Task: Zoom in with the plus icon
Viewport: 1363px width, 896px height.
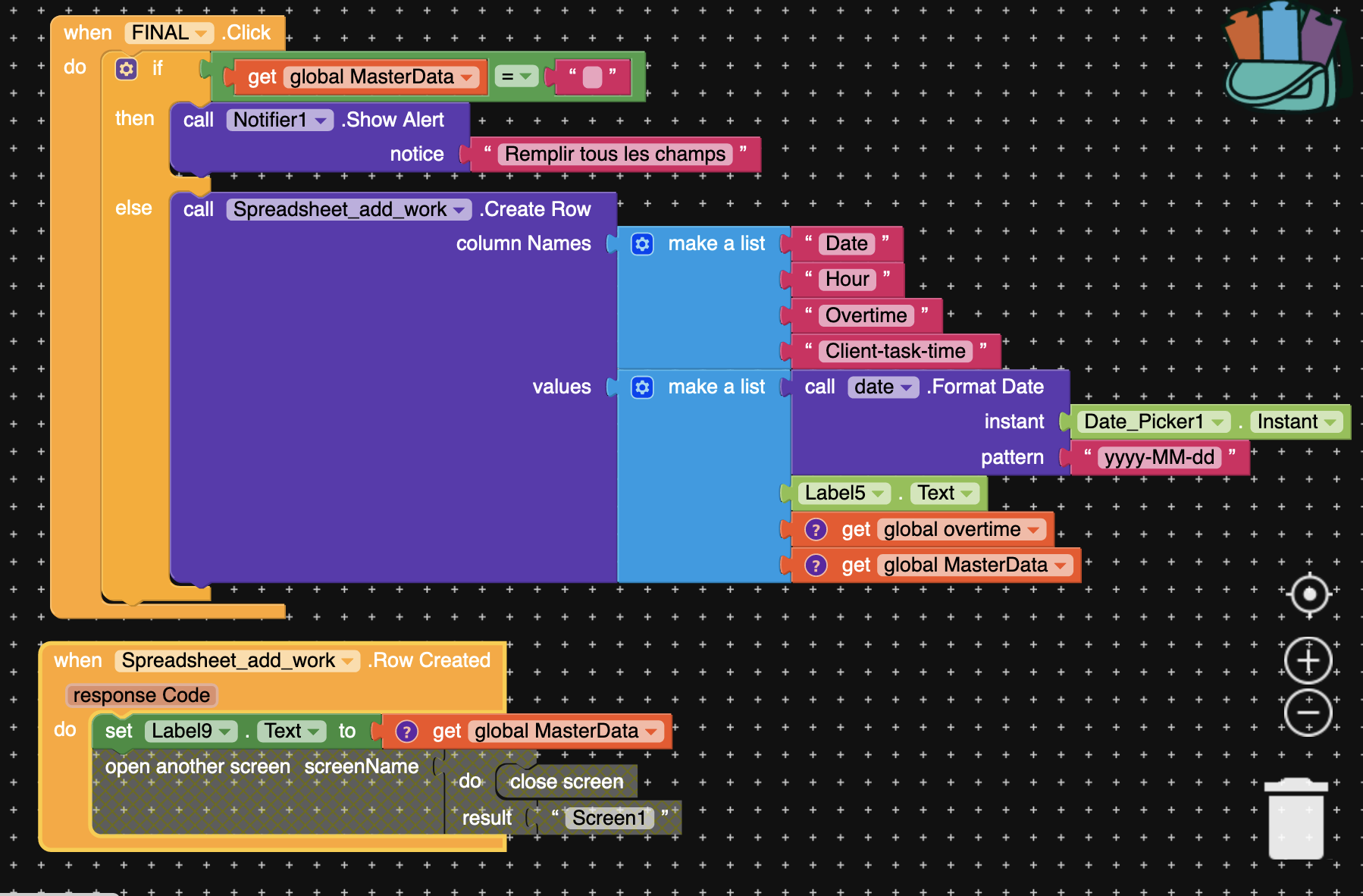Action: tap(1308, 660)
